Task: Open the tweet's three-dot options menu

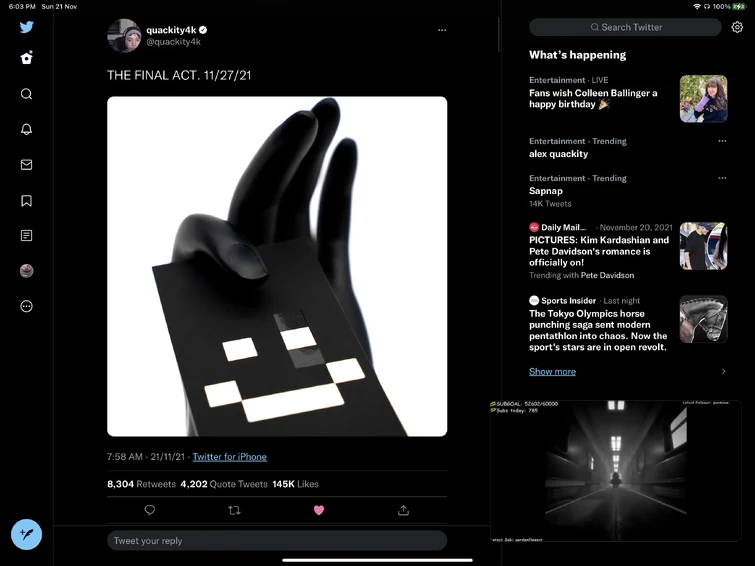Action: [x=441, y=30]
